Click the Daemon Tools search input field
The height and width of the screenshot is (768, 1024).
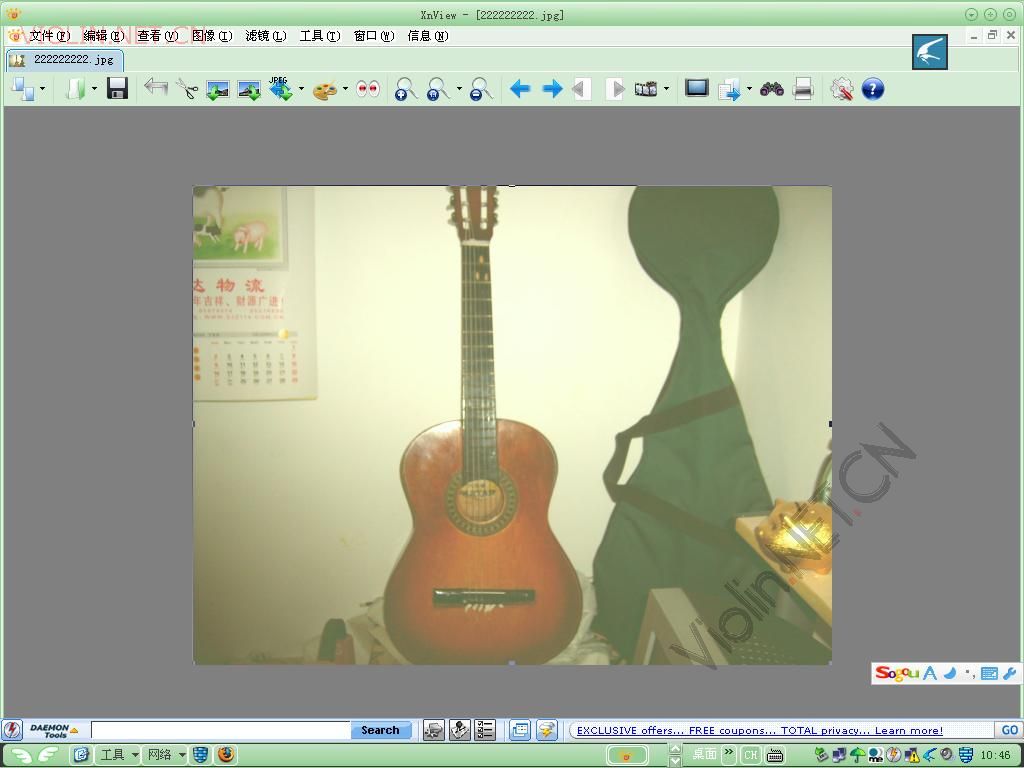coord(221,730)
